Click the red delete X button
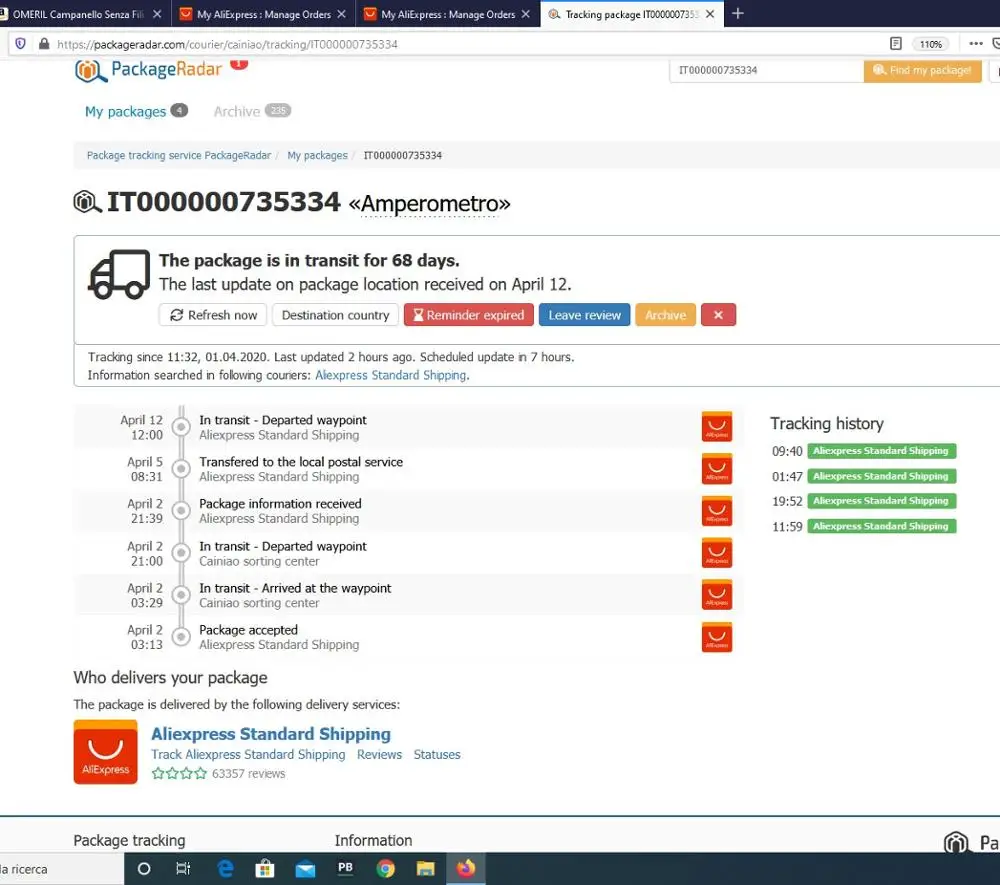 click(x=718, y=315)
